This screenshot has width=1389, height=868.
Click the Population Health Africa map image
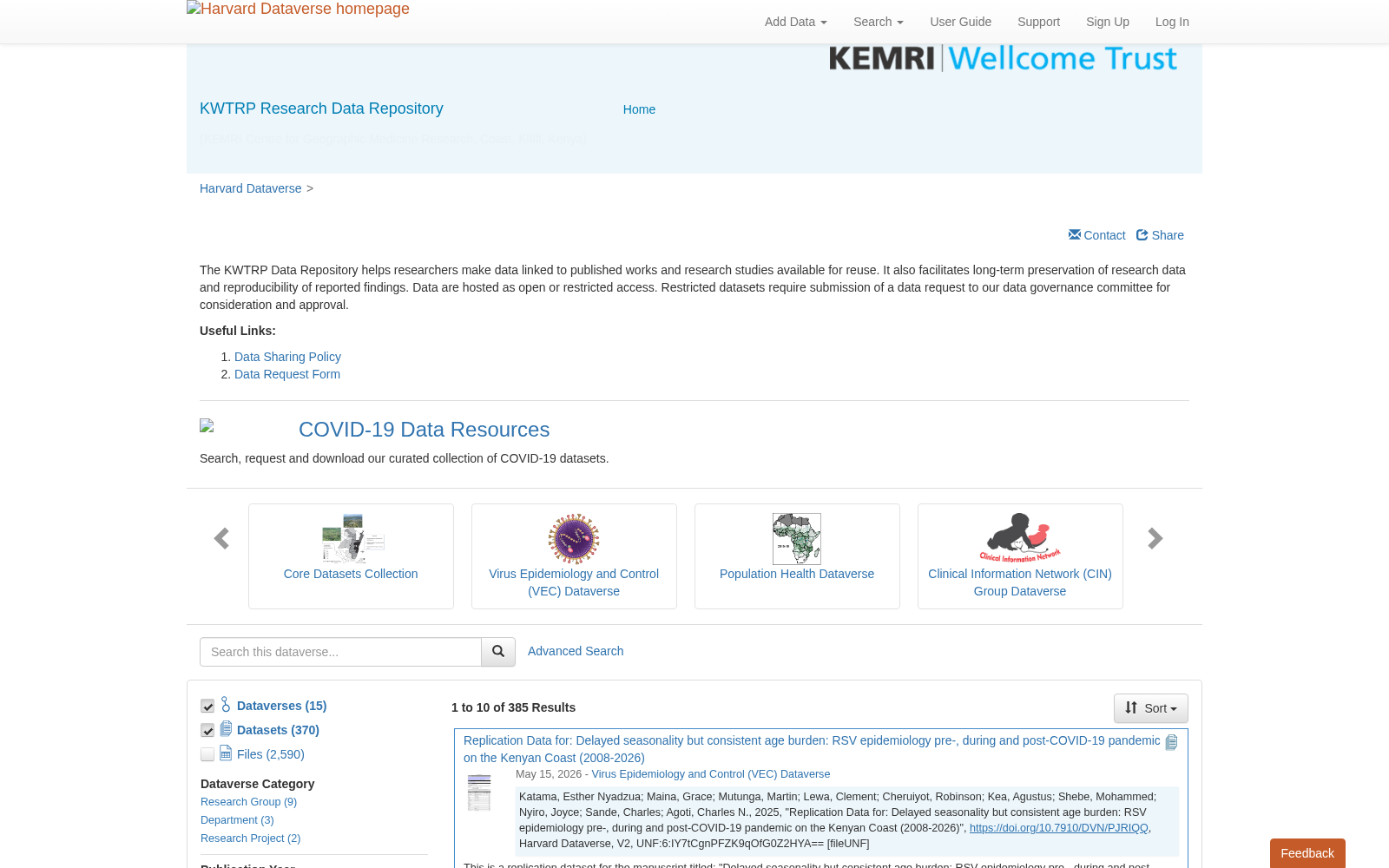797,539
